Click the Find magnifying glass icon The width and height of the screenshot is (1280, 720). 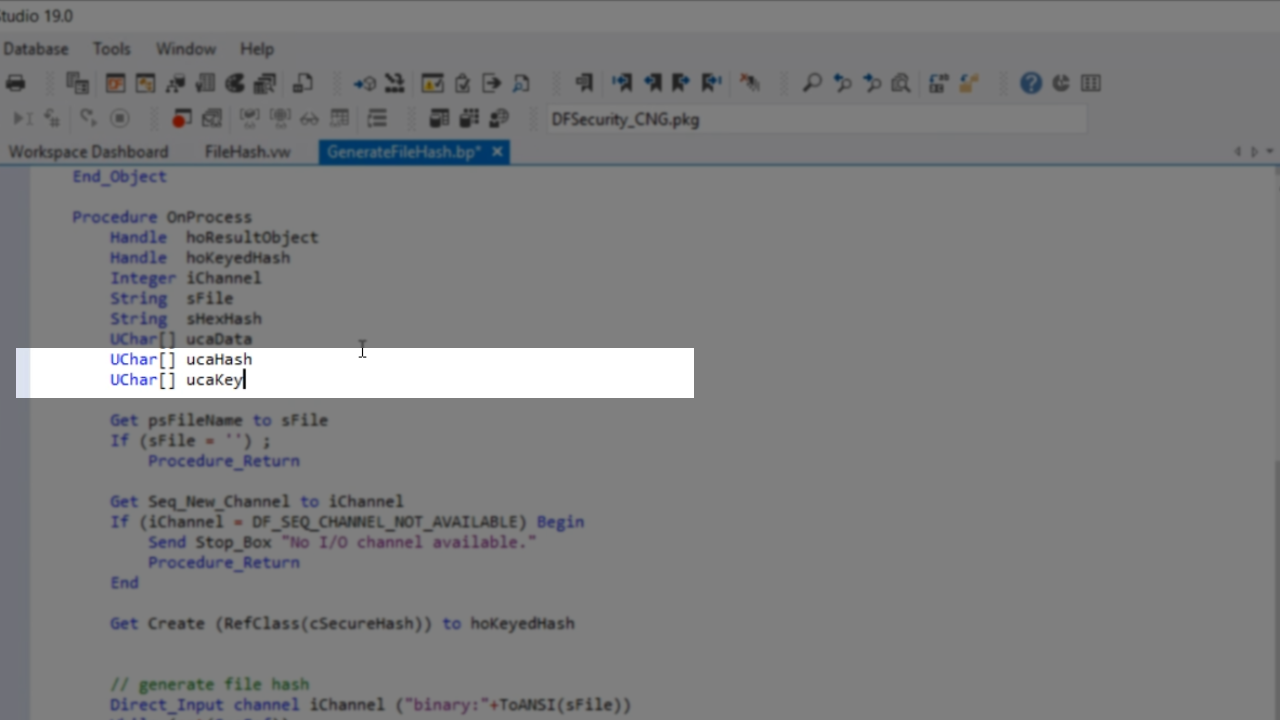812,83
